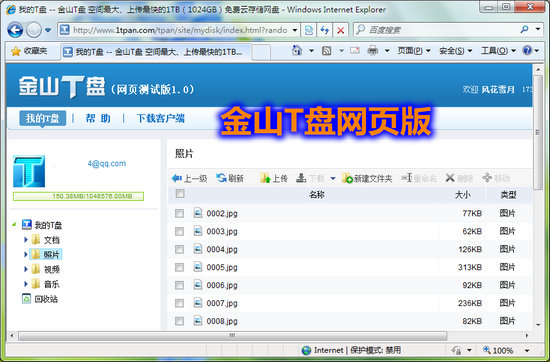Click the IE home icon
This screenshot has width=550, height=362.
click(297, 51)
